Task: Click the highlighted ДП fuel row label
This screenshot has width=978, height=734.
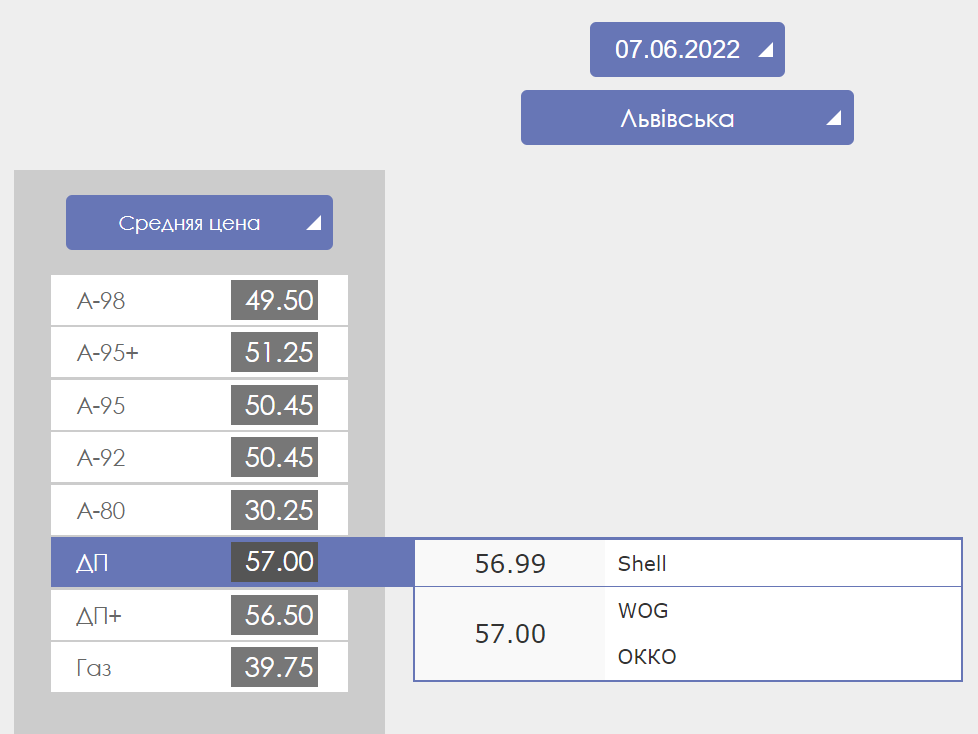Action: click(93, 563)
